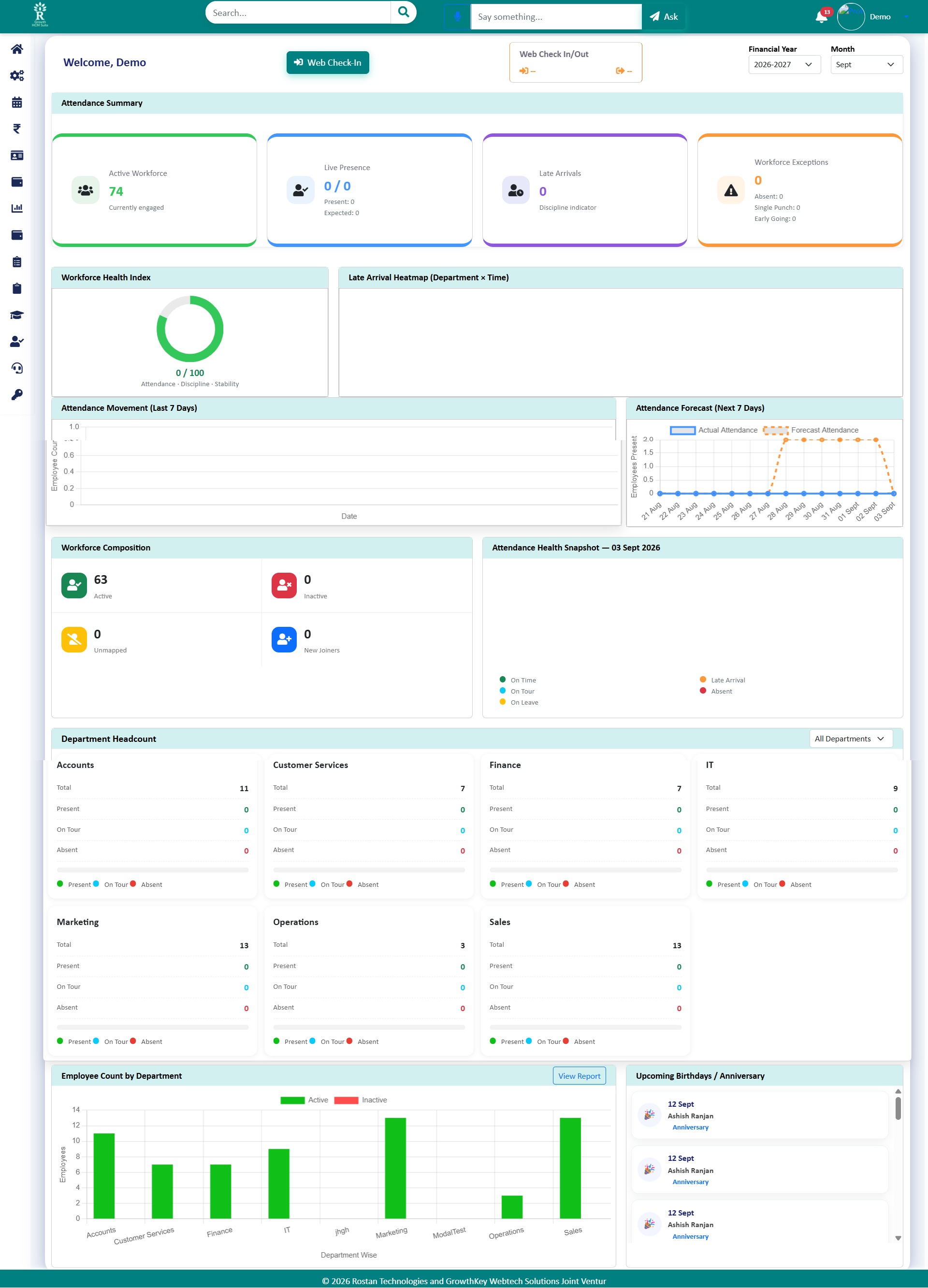Viewport: 928px width, 1288px height.
Task: Click the New Joiners composition icon
Action: [x=284, y=639]
